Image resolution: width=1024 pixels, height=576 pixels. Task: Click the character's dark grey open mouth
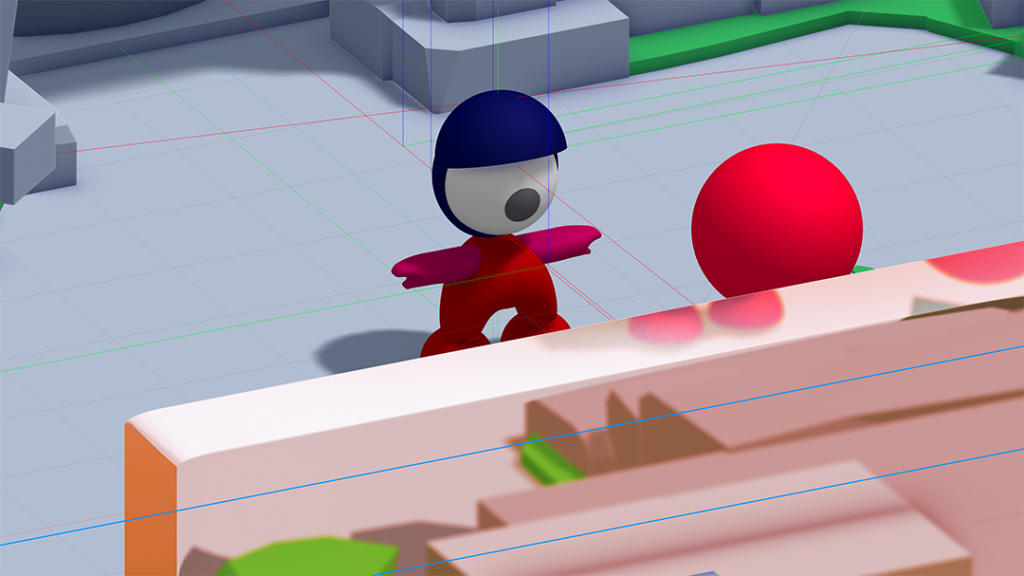click(x=522, y=204)
